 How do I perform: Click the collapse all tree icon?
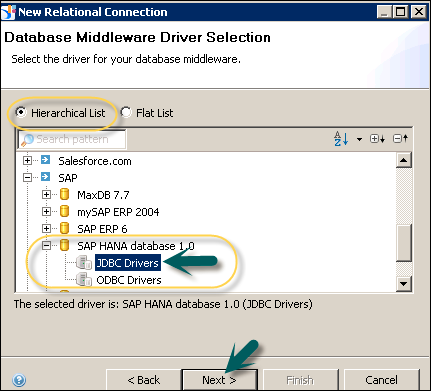click(x=400, y=138)
